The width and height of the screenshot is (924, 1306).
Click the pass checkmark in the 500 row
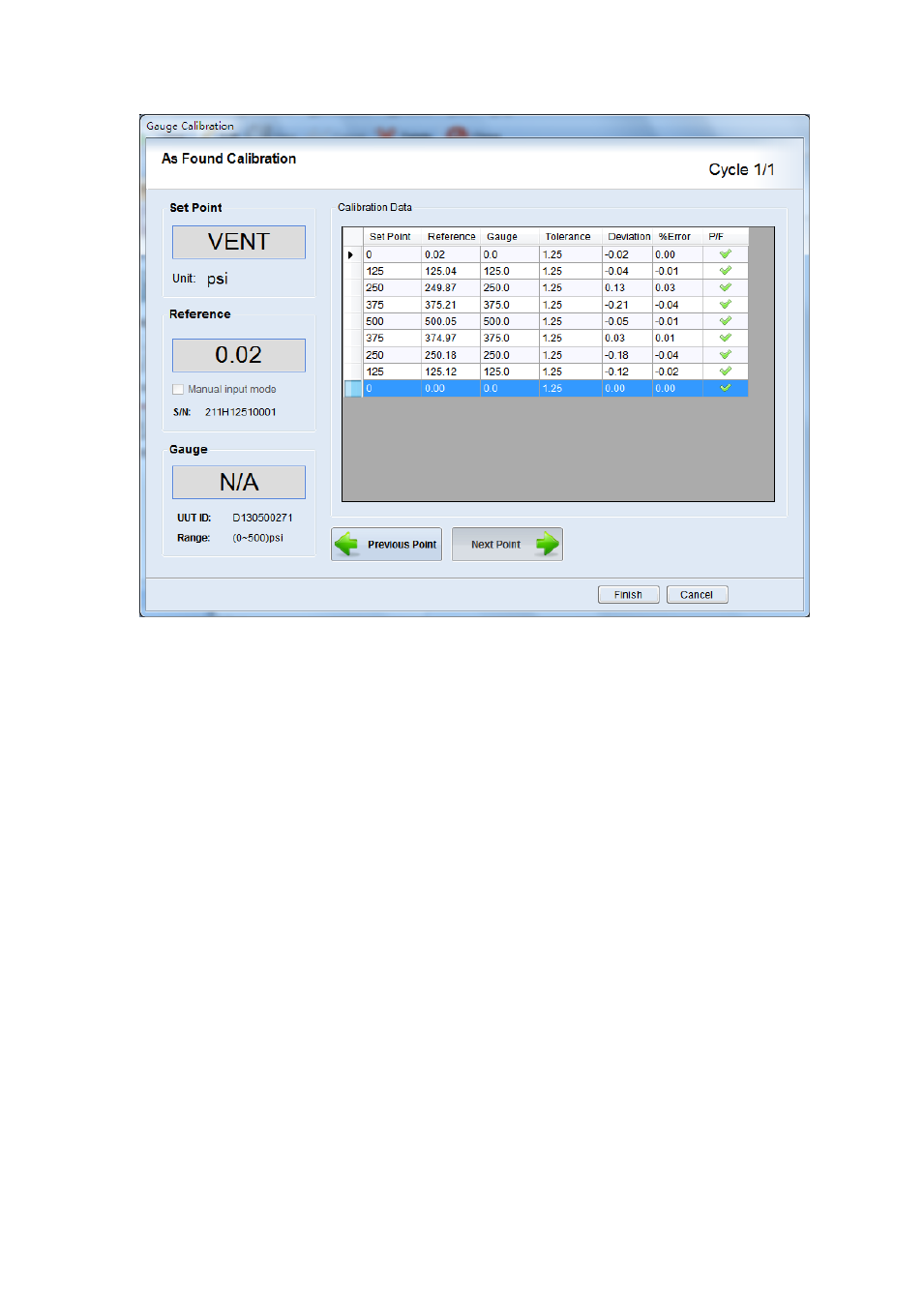click(x=725, y=321)
